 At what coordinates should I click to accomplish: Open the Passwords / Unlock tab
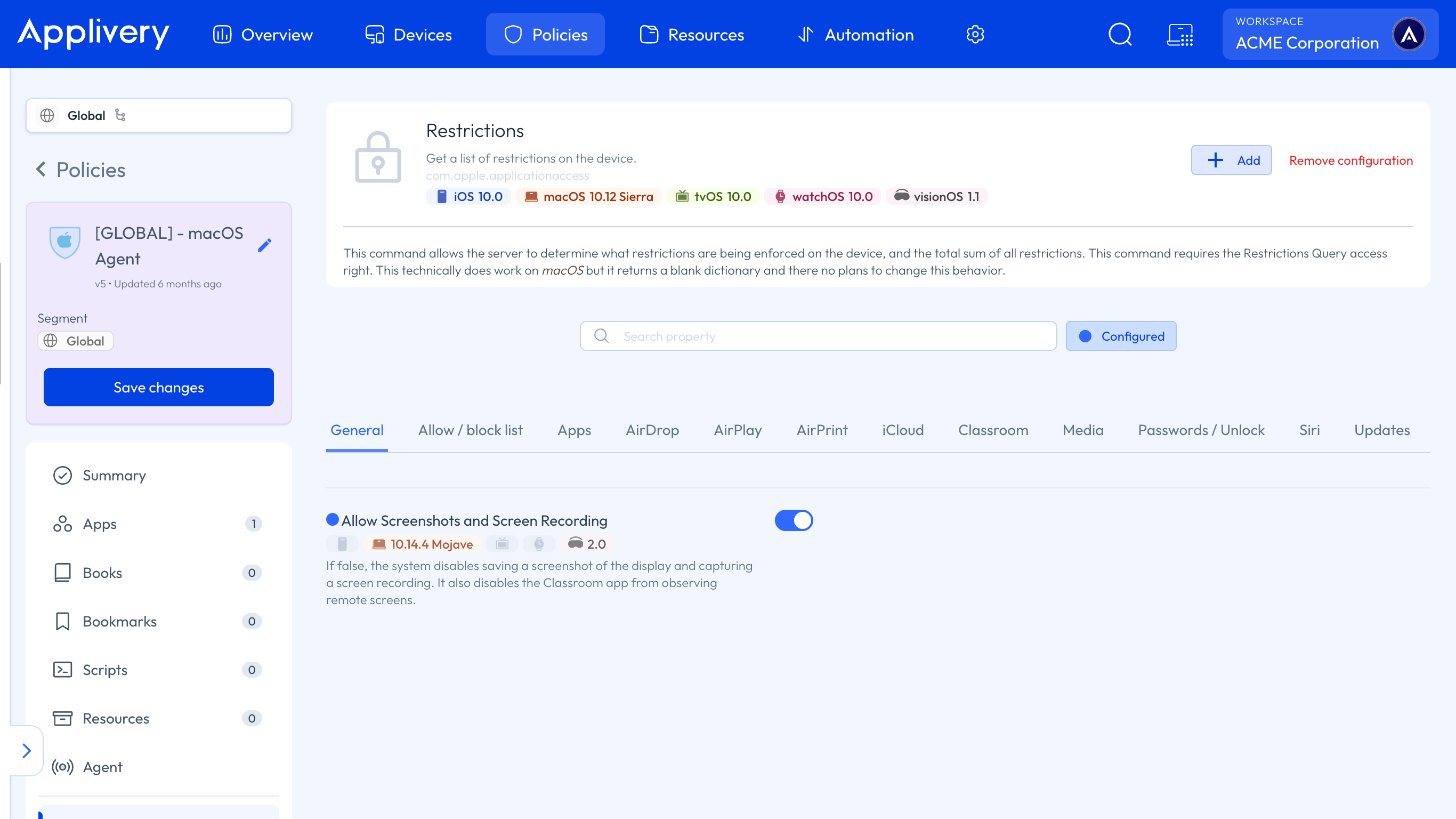pyautogui.click(x=1201, y=430)
